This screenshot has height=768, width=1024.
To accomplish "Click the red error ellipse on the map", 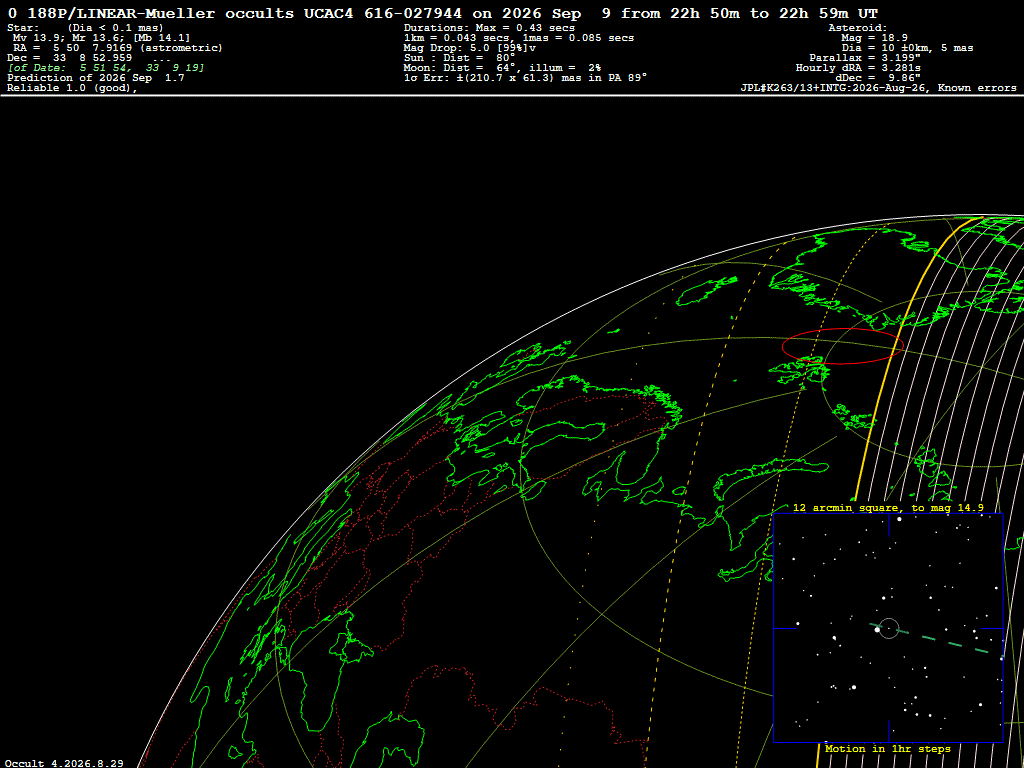I will coord(842,346).
